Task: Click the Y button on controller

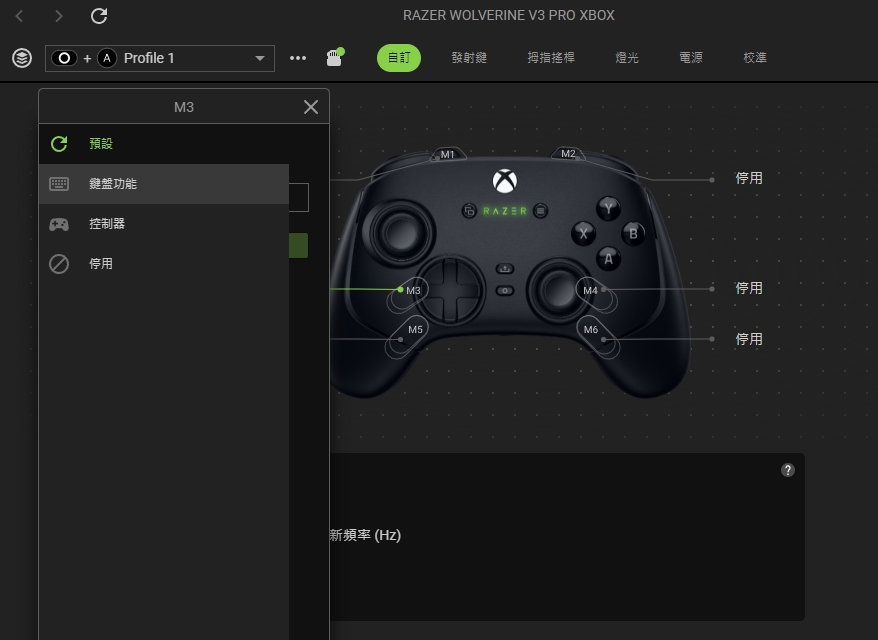Action: coord(608,208)
